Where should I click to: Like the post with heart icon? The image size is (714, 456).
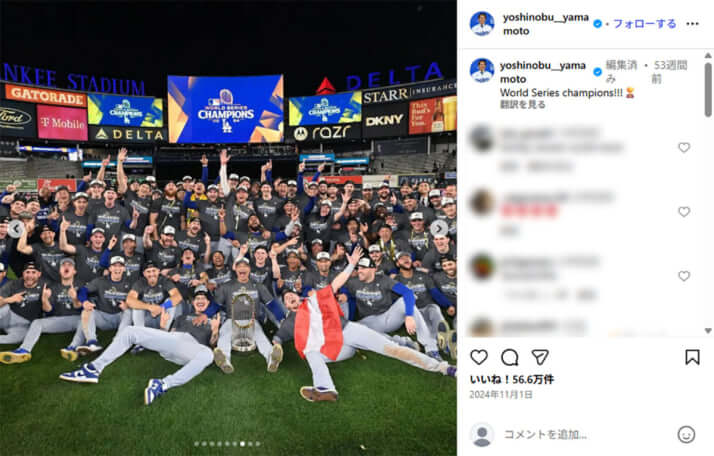[479, 357]
